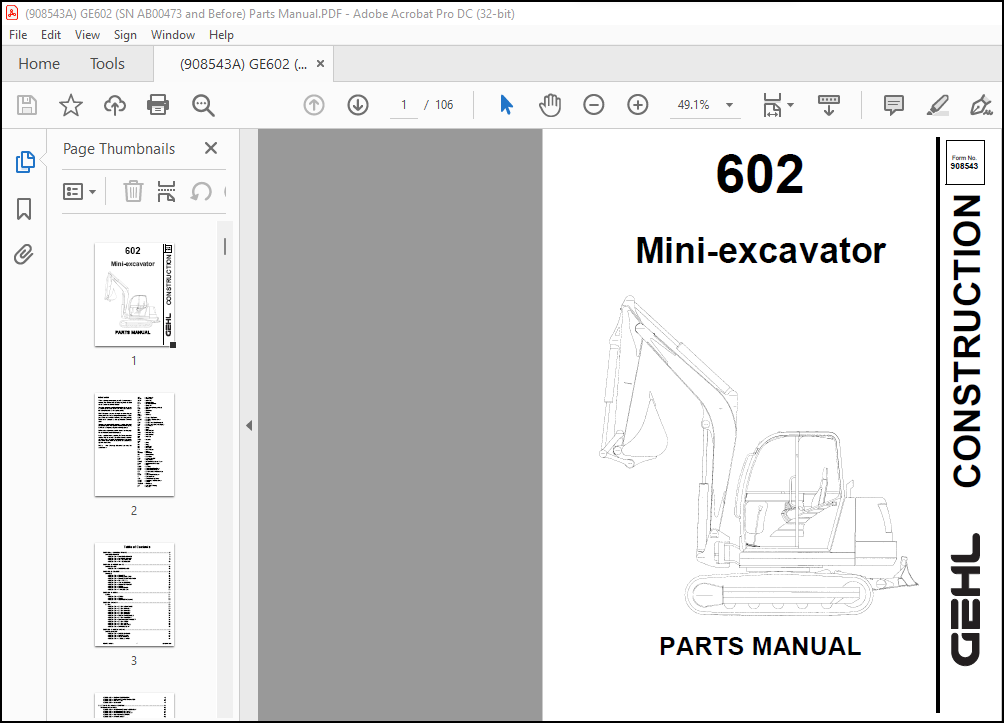Collapse navigation pane with left arrow
The image size is (1004, 723).
coord(249,425)
